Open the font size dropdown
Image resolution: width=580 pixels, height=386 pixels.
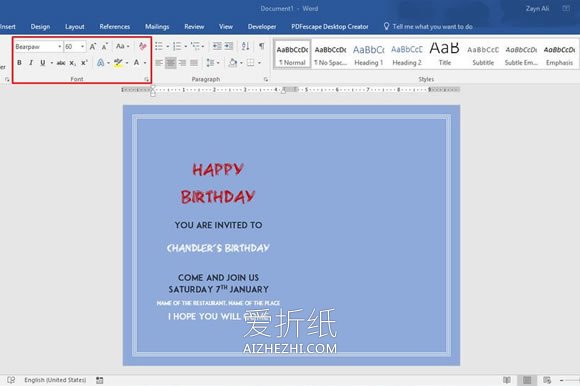(x=82, y=47)
